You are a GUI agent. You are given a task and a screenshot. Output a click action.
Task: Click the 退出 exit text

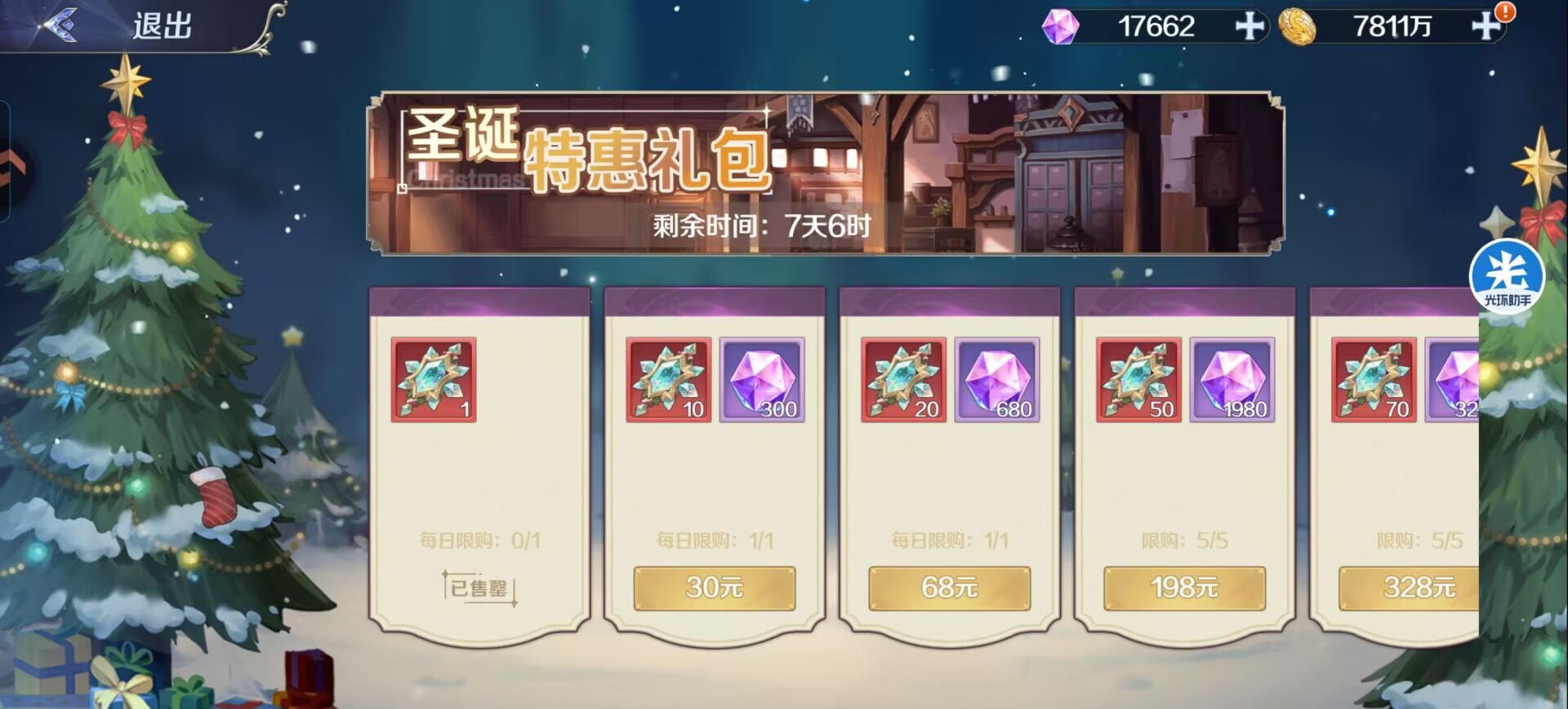(x=163, y=26)
